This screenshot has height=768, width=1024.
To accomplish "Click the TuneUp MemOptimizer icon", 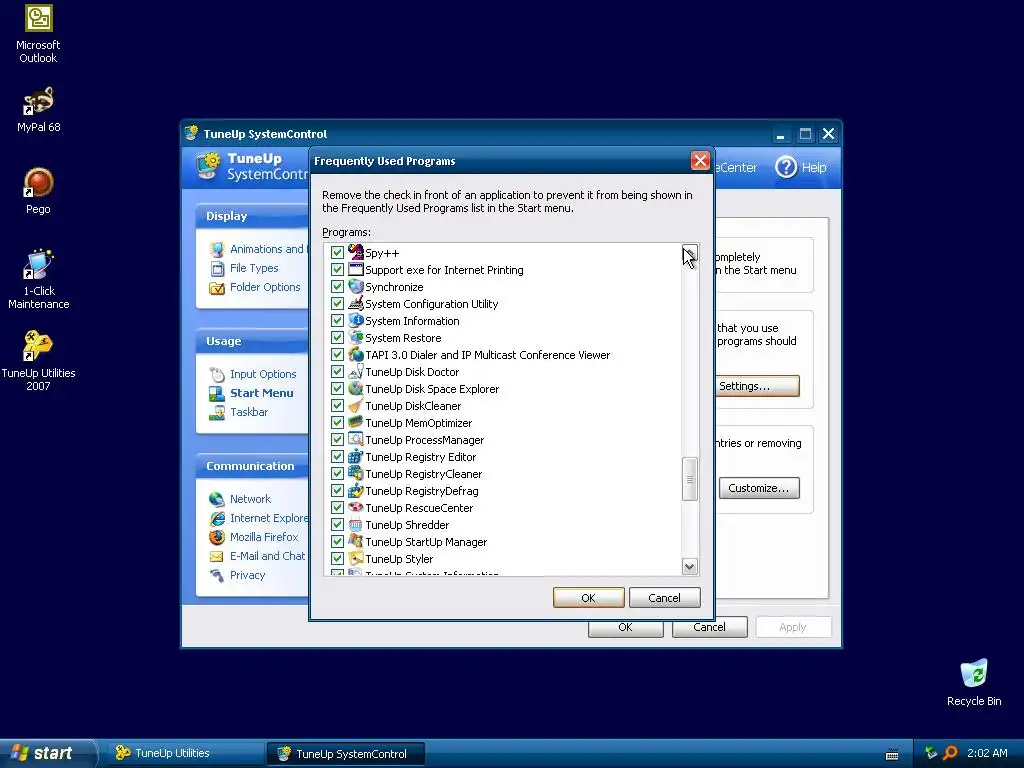I will (355, 422).
